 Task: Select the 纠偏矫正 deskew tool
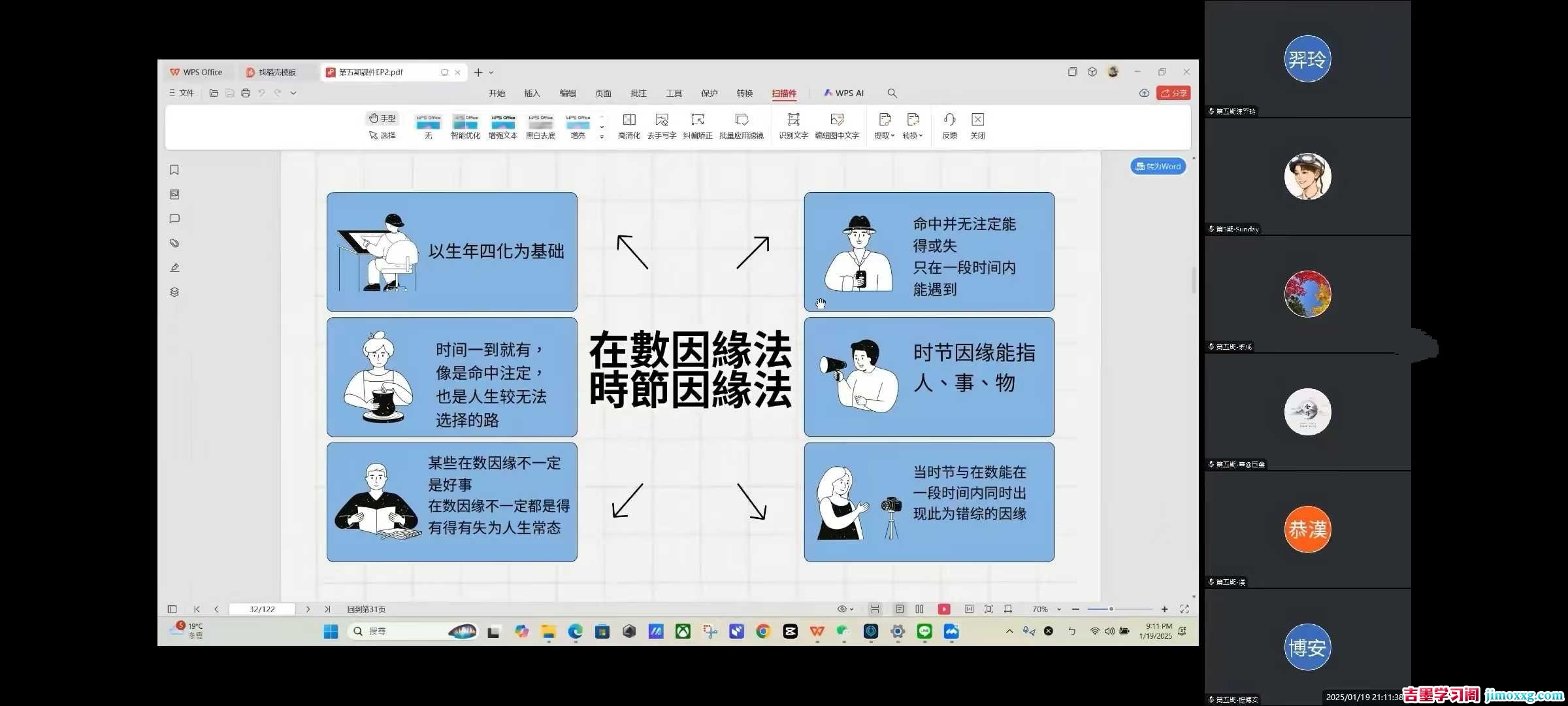pyautogui.click(x=697, y=120)
